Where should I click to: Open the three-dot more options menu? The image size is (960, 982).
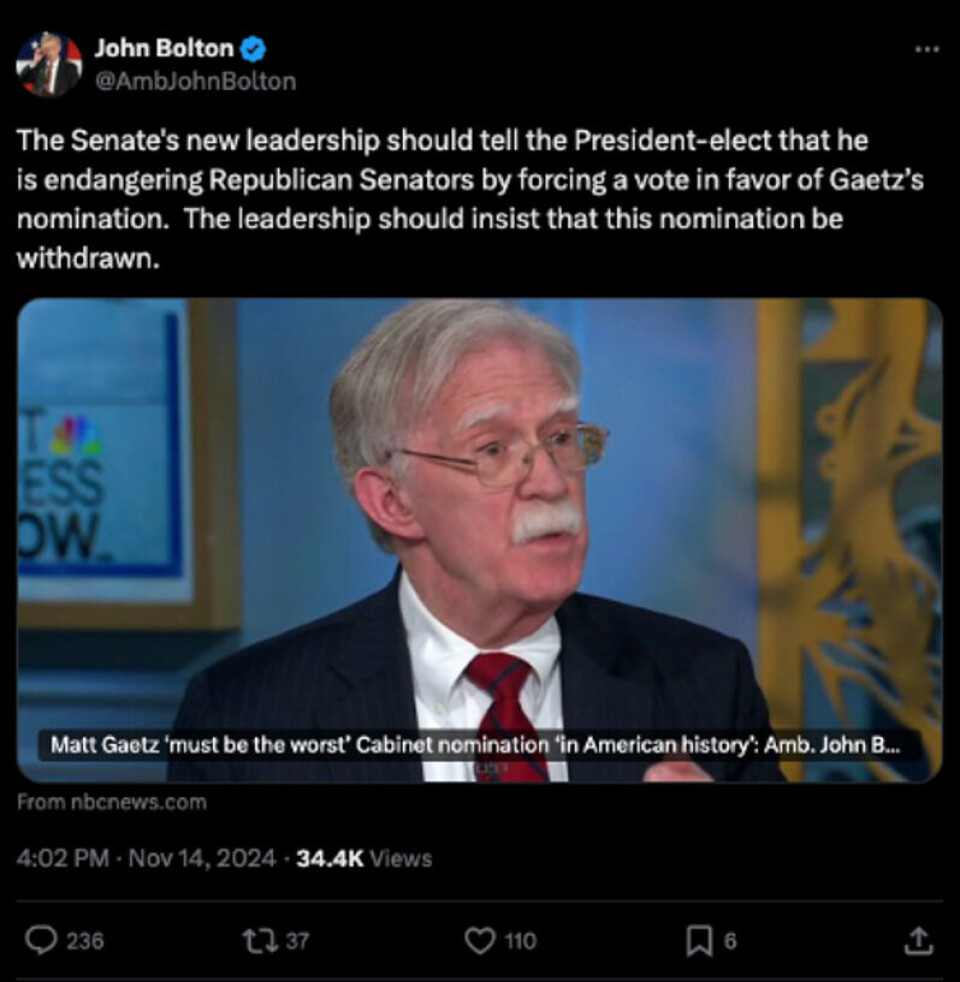(927, 49)
